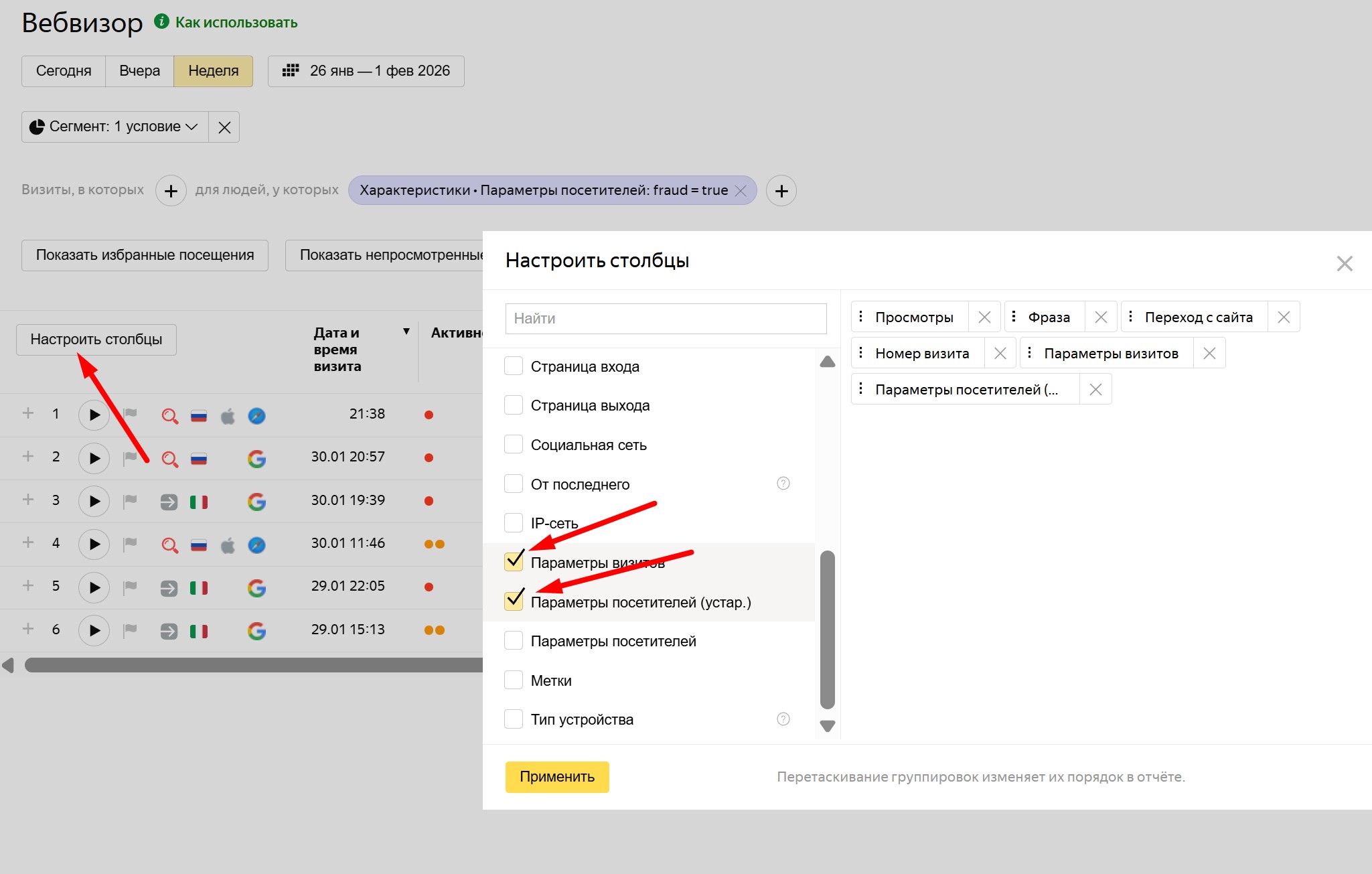Check the Страница выхода checkbox
The height and width of the screenshot is (874, 1372).
click(514, 405)
